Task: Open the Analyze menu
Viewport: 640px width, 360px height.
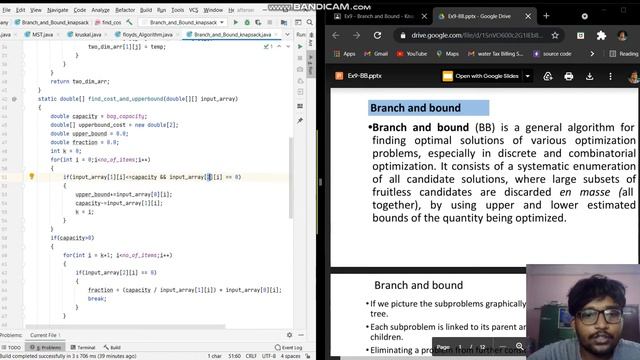Action: [x=100, y=10]
